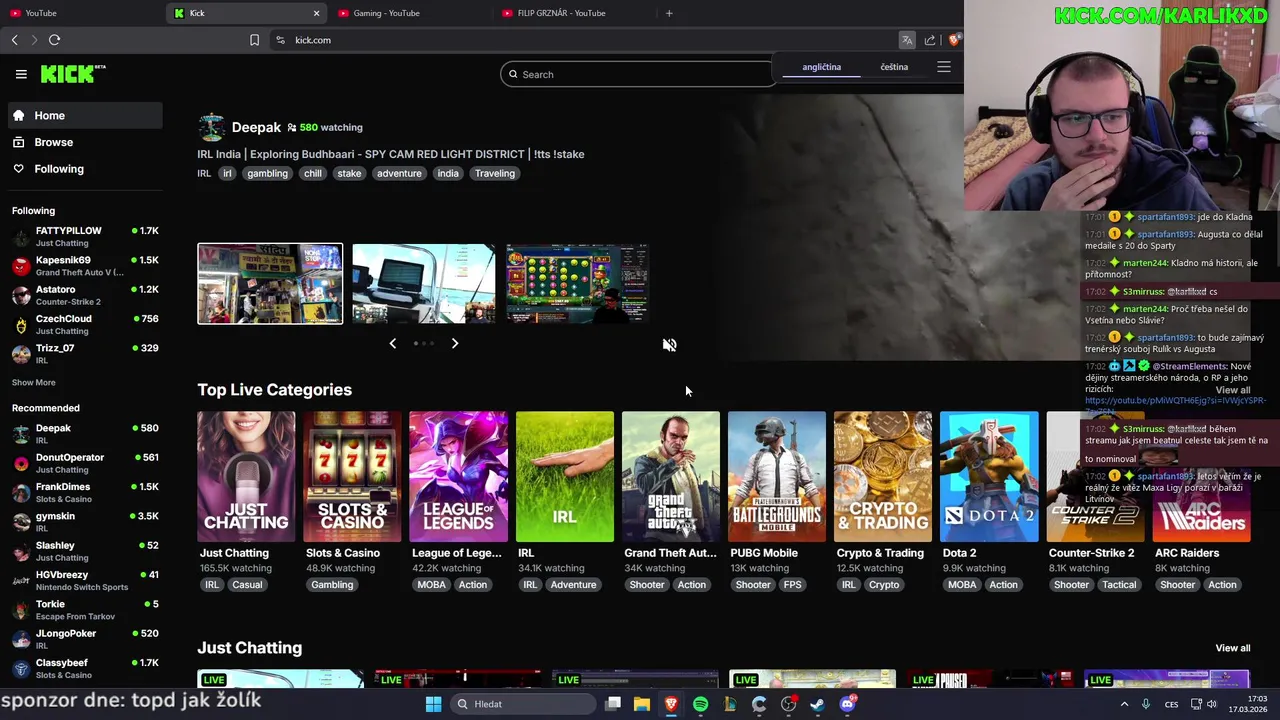Click browser back arrow
Viewport: 1280px width, 720px height.
(14, 40)
